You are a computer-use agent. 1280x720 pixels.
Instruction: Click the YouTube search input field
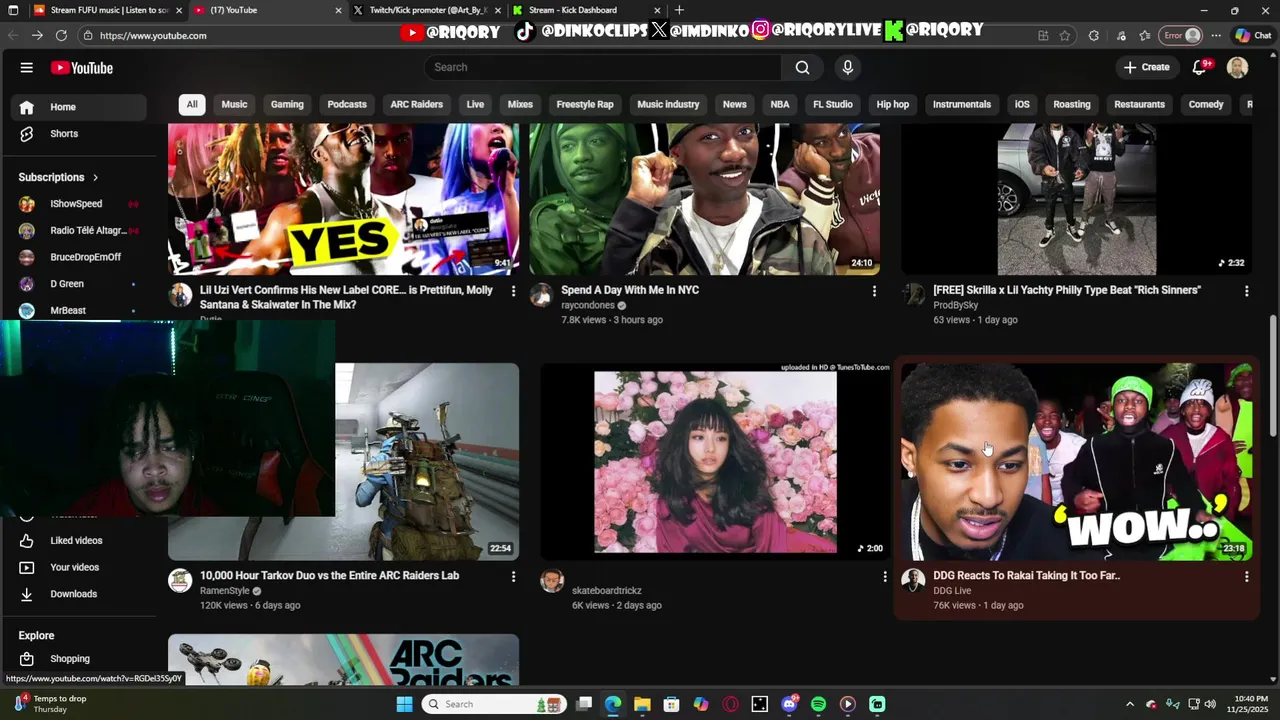pos(603,67)
